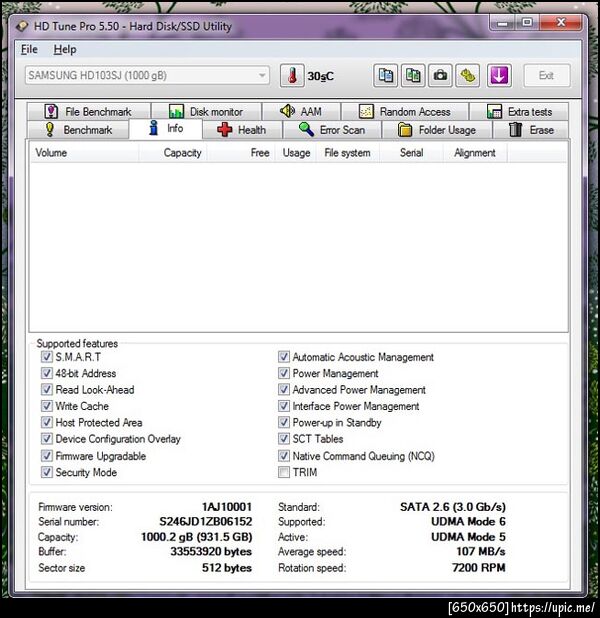Click the serial number value S246JD1ZB06152
The height and width of the screenshot is (618, 600).
[205, 521]
